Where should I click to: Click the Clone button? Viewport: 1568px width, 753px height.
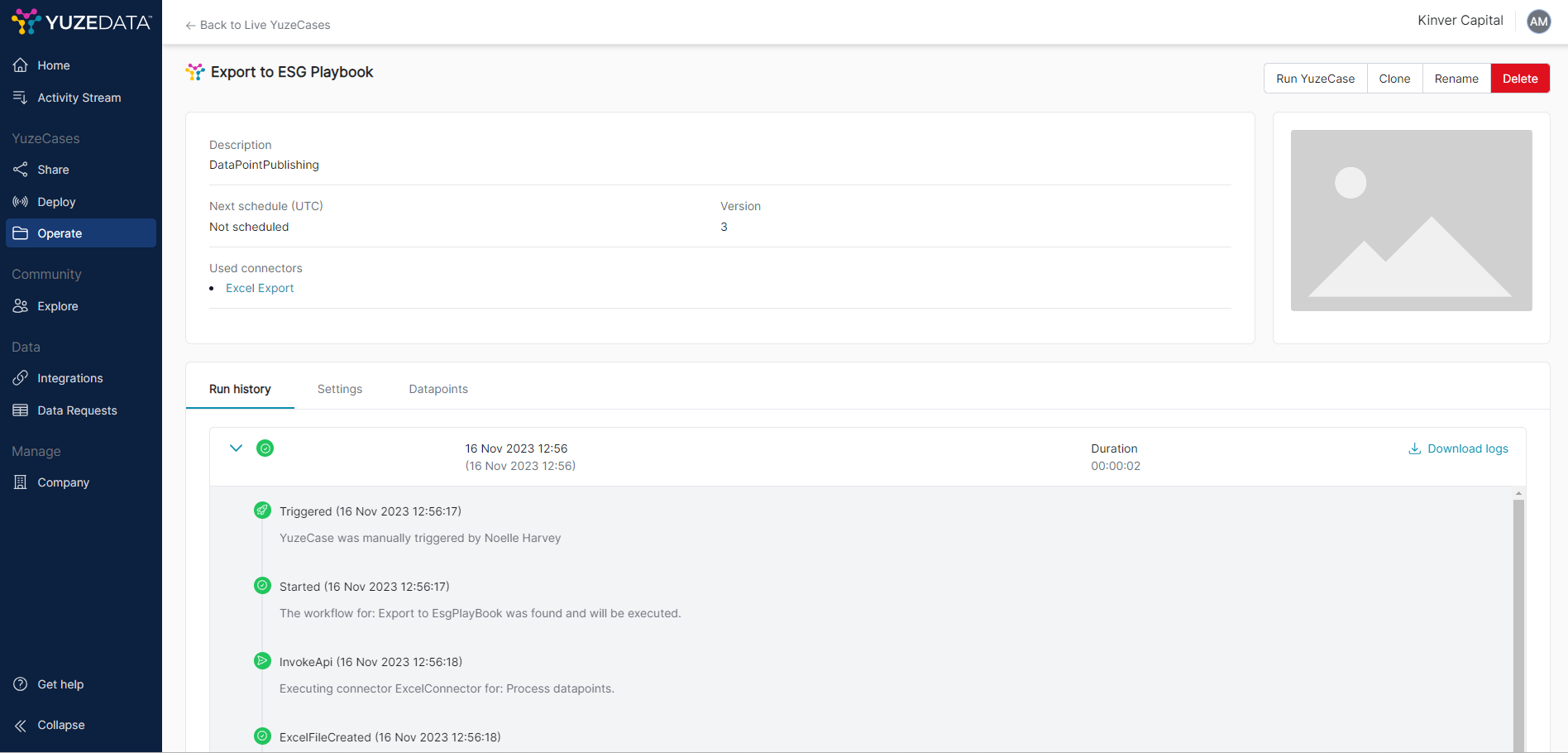point(1394,79)
